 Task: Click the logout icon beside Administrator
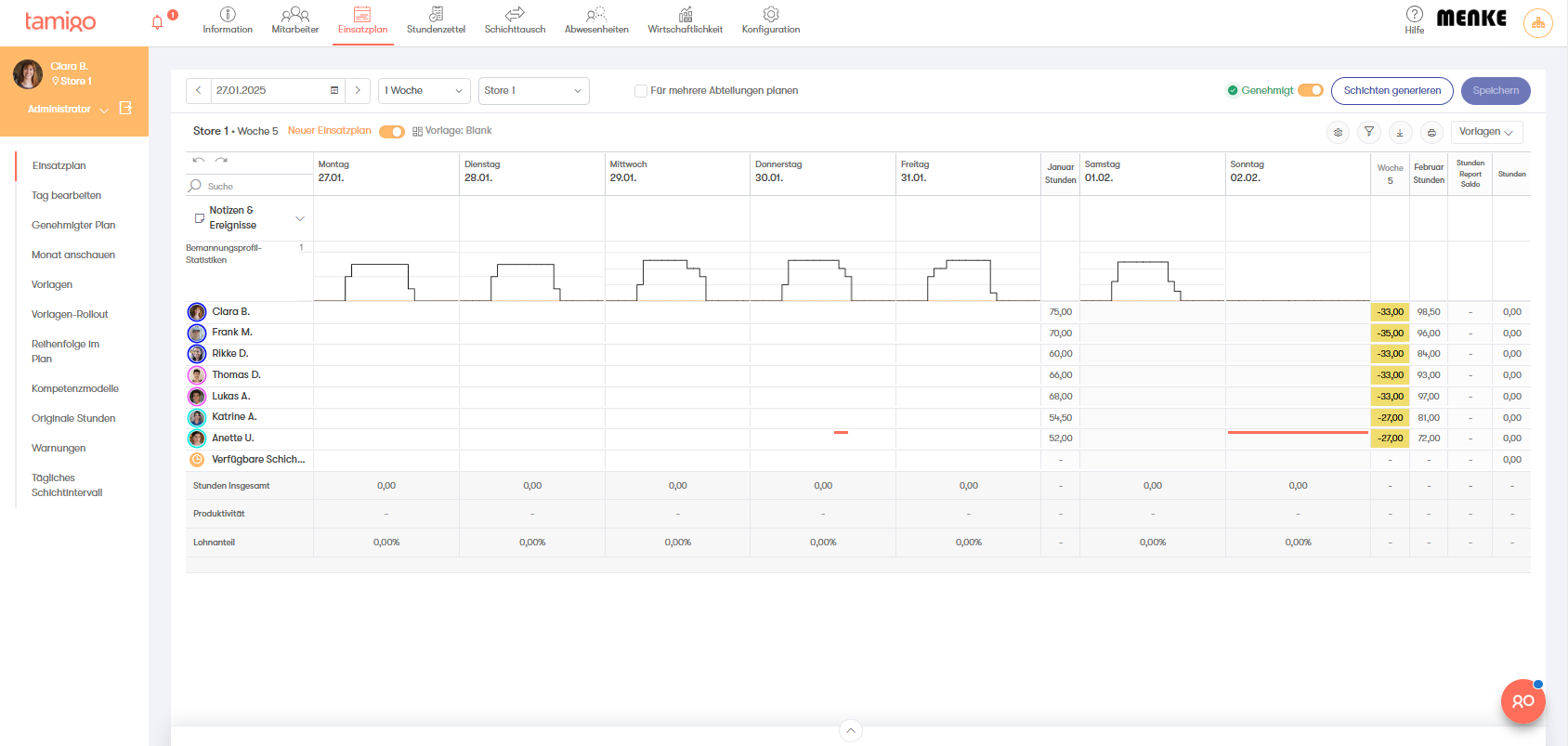[126, 109]
